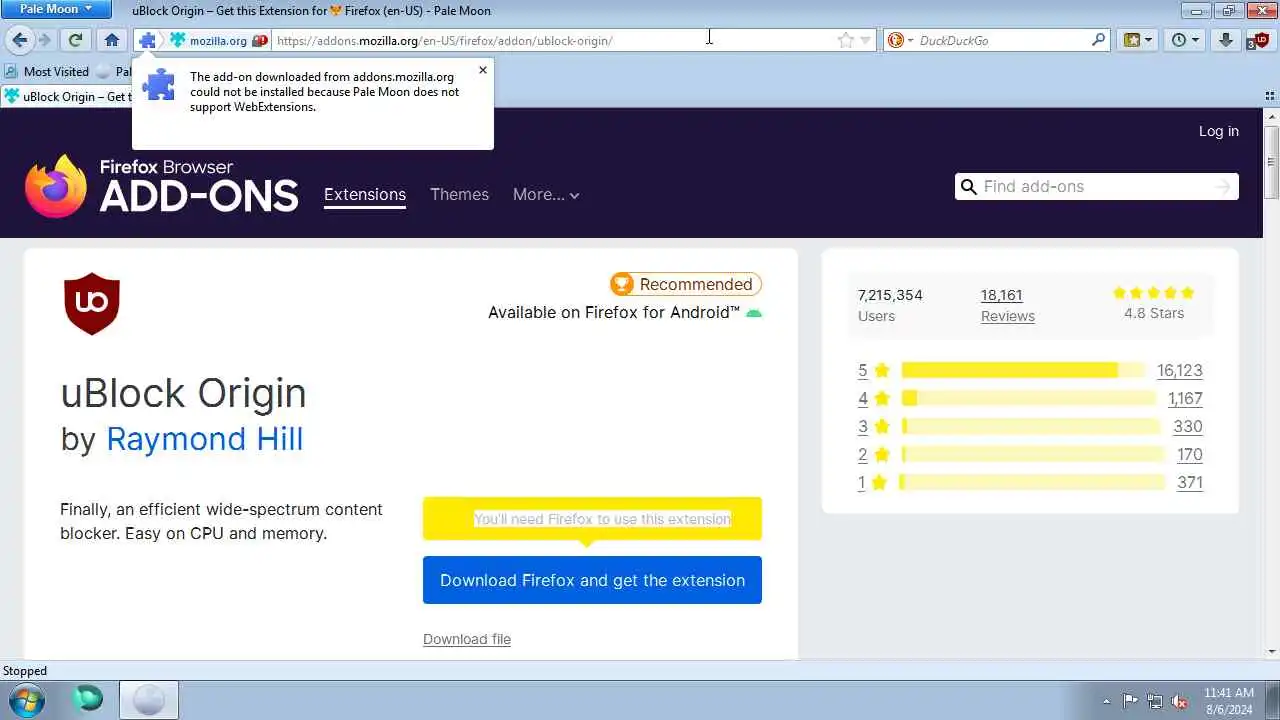Click the 7,215,354 Users count text
This screenshot has height=720, width=1280.
(890, 295)
